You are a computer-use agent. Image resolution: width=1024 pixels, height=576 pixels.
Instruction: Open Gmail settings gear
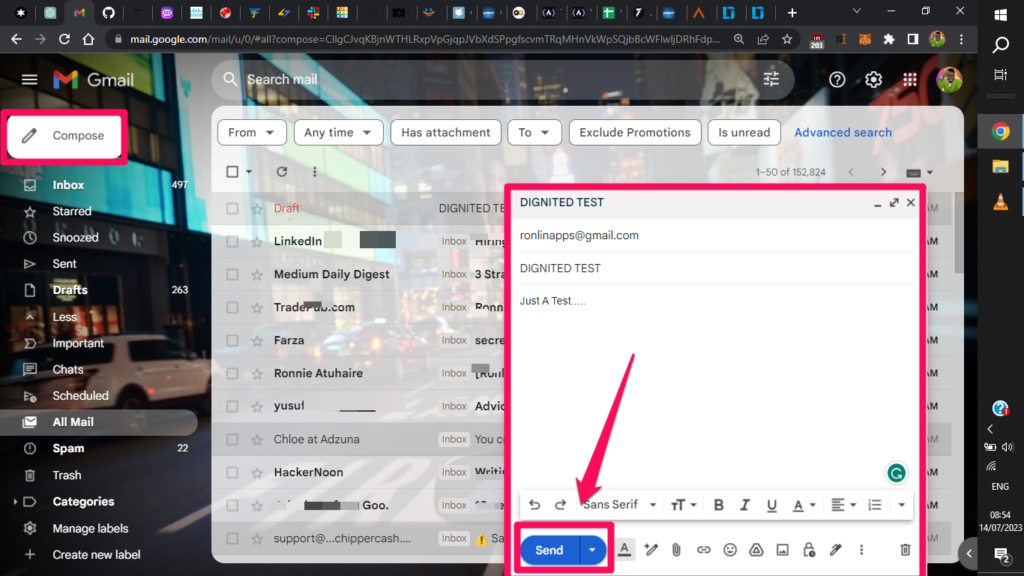873,80
